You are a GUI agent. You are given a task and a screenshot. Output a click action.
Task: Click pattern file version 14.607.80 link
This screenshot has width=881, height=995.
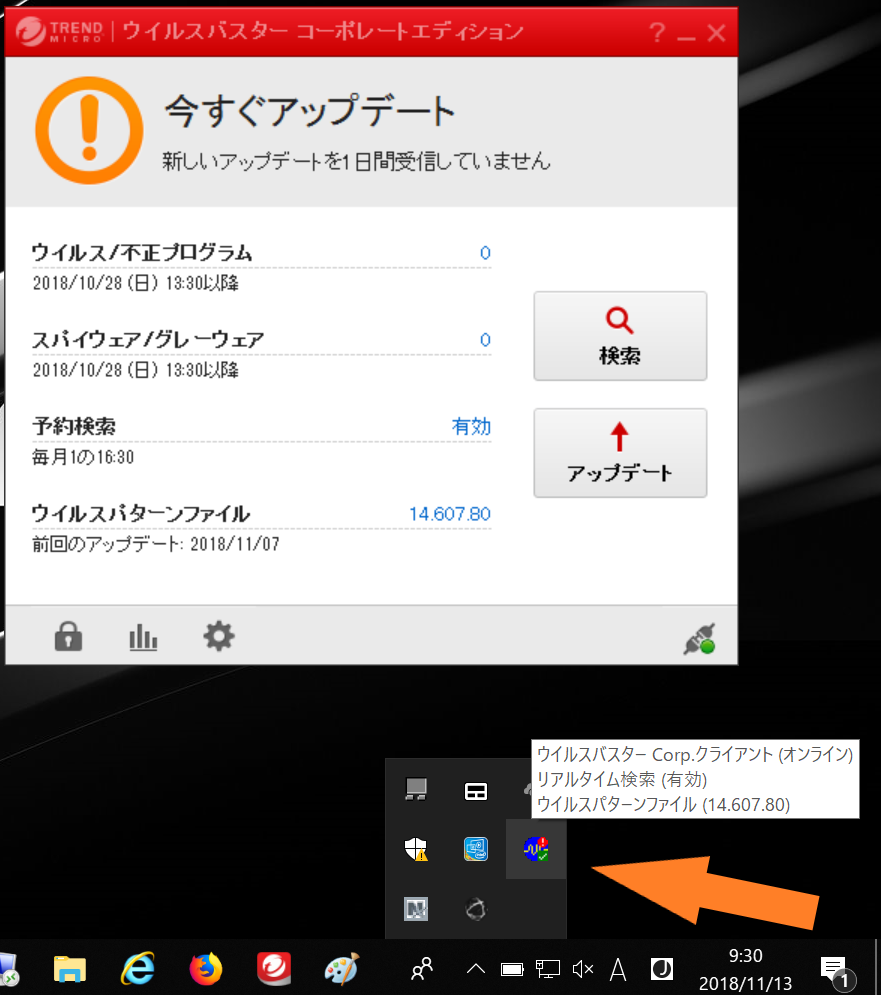[x=450, y=514]
